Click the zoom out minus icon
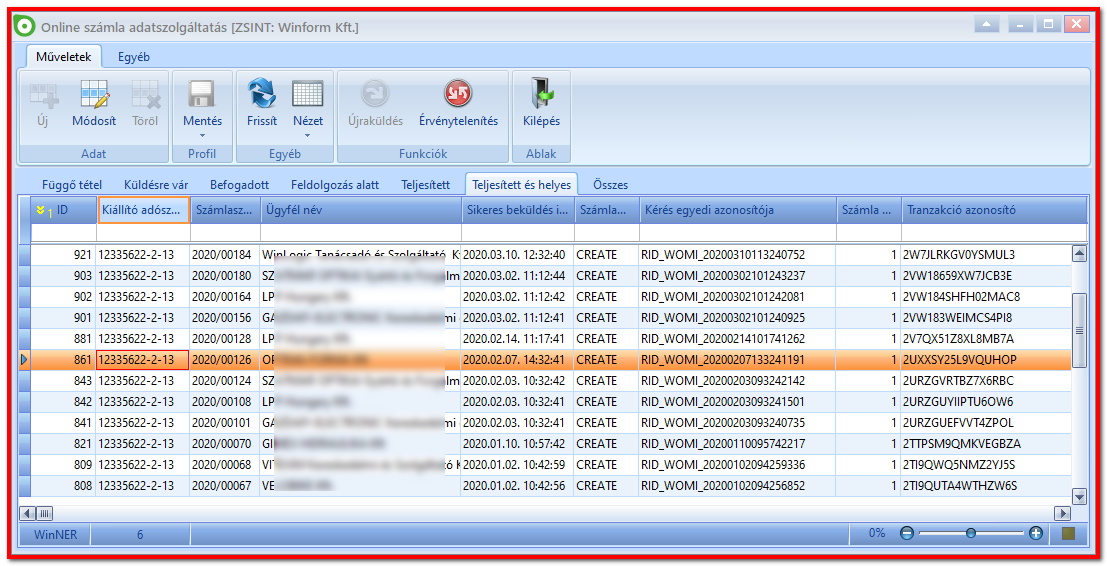 pyautogui.click(x=907, y=534)
